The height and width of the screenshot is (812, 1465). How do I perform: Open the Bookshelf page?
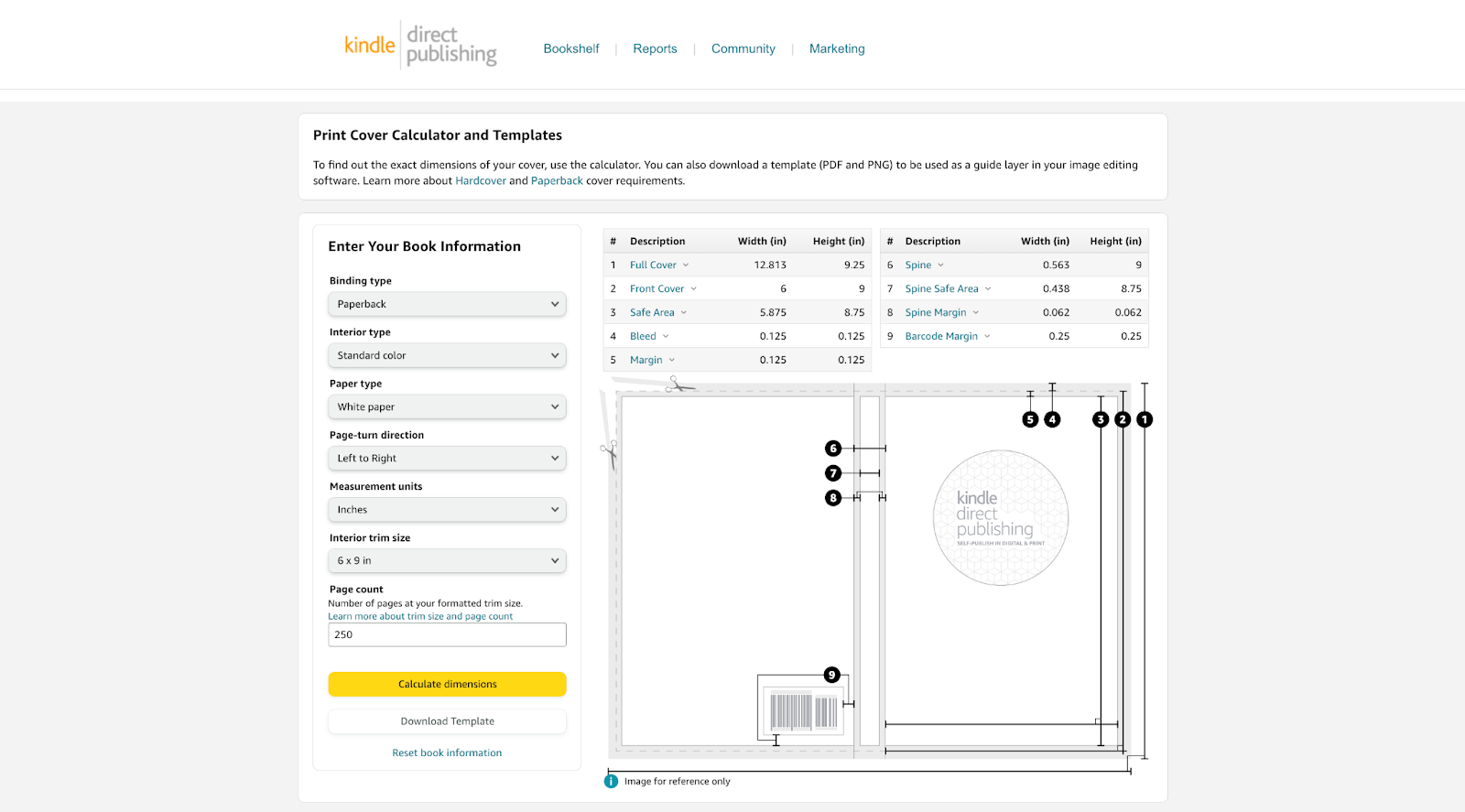[x=571, y=49]
